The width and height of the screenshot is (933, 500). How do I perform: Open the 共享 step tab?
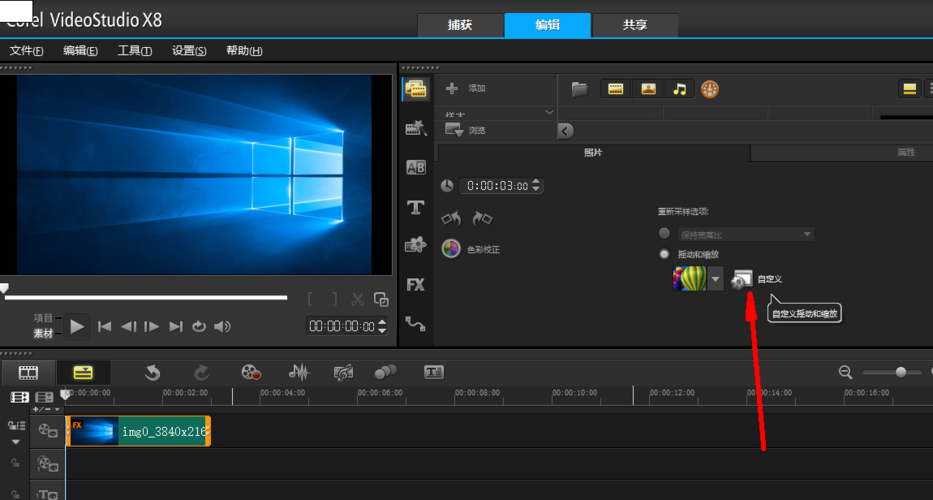tap(635, 26)
